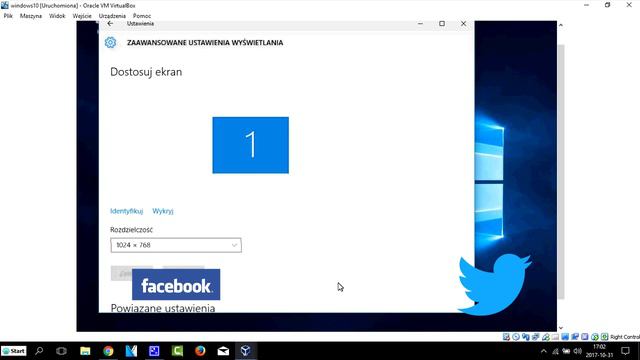Click the CPU features status icon
Screen dimensions: 640x360
click(585, 337)
